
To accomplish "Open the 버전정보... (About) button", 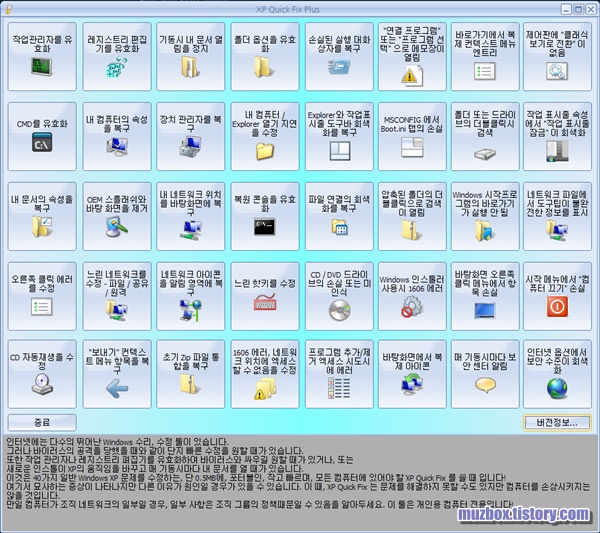I will 557,422.
